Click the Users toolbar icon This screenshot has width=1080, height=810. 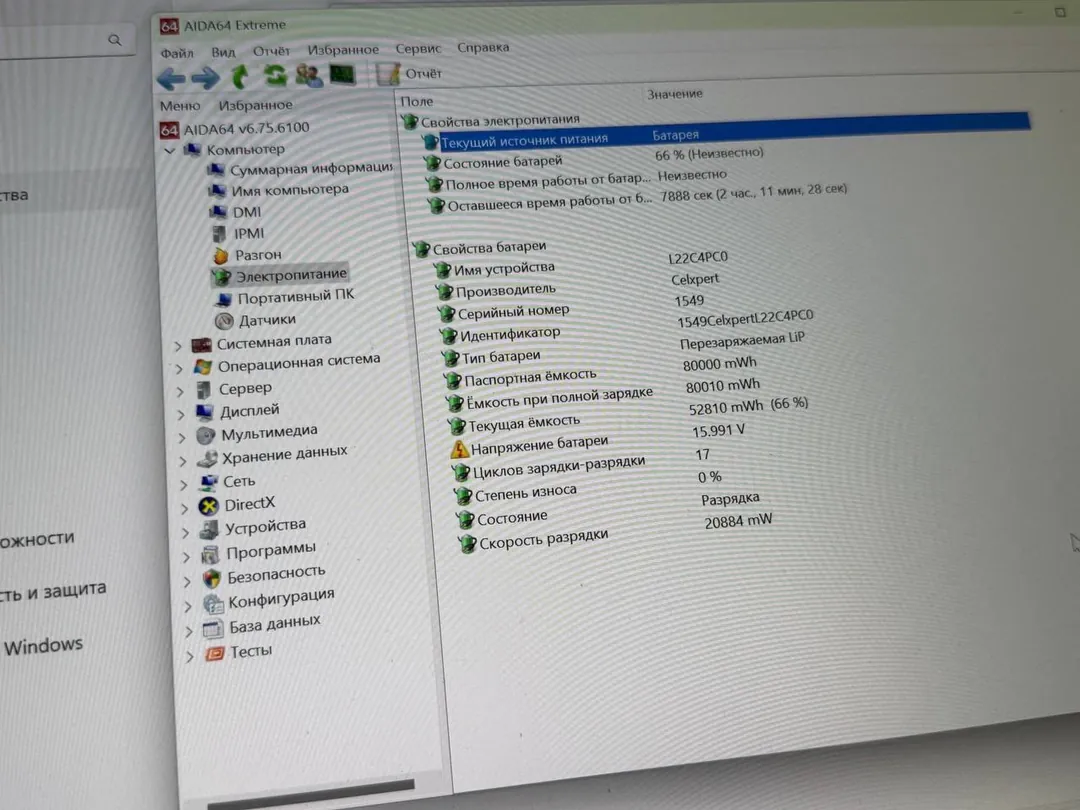click(x=309, y=75)
